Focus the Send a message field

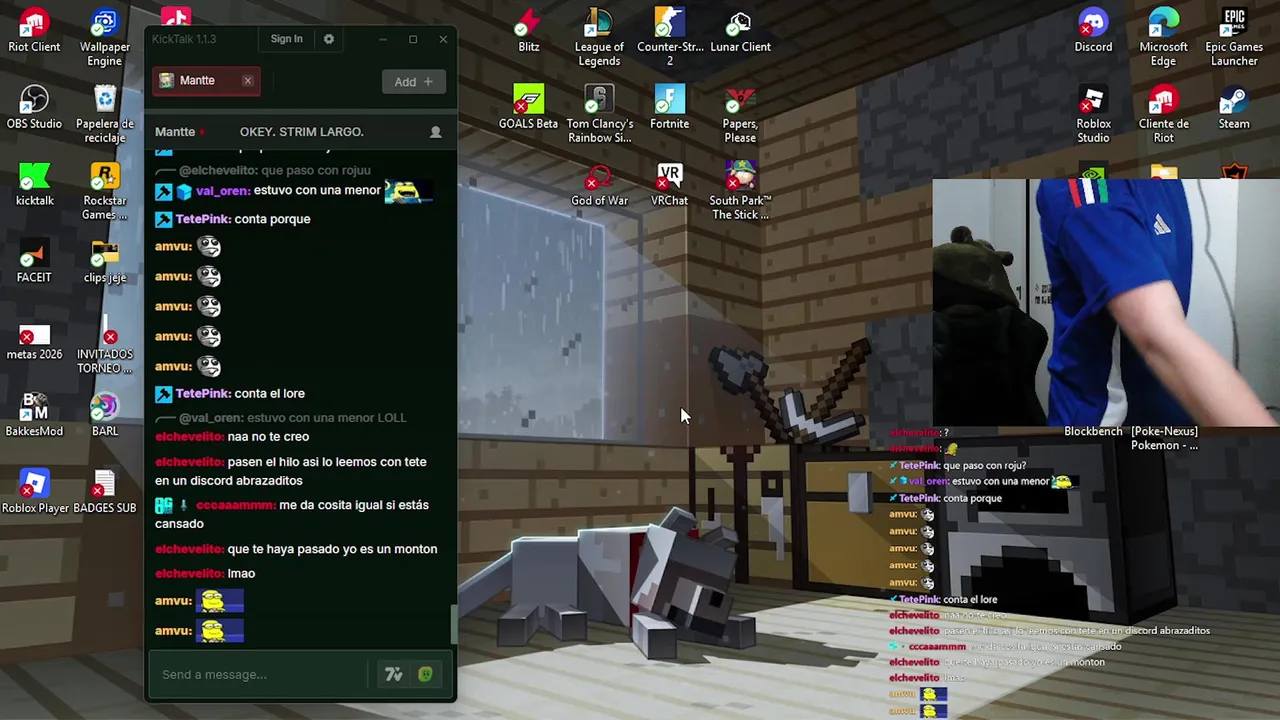(260, 674)
